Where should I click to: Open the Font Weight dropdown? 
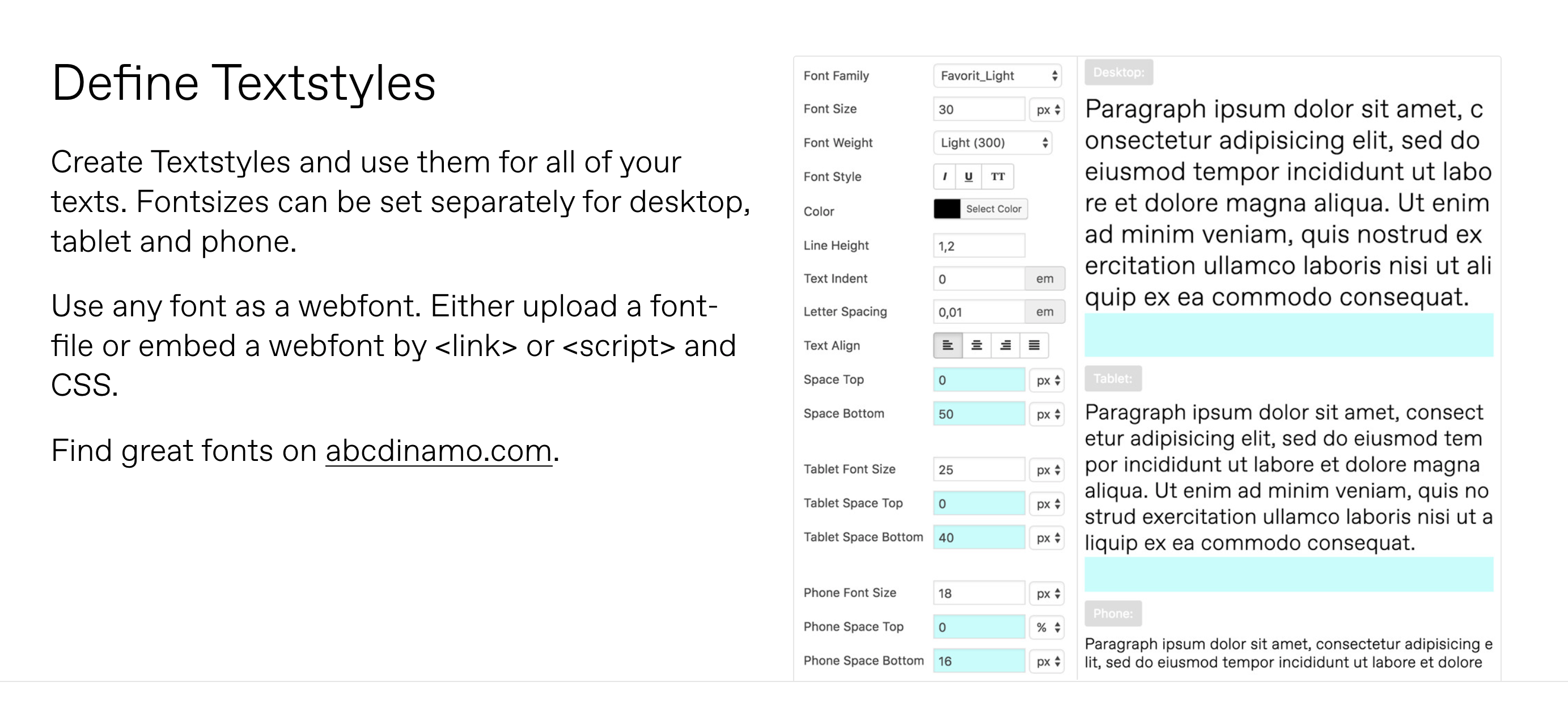point(992,143)
